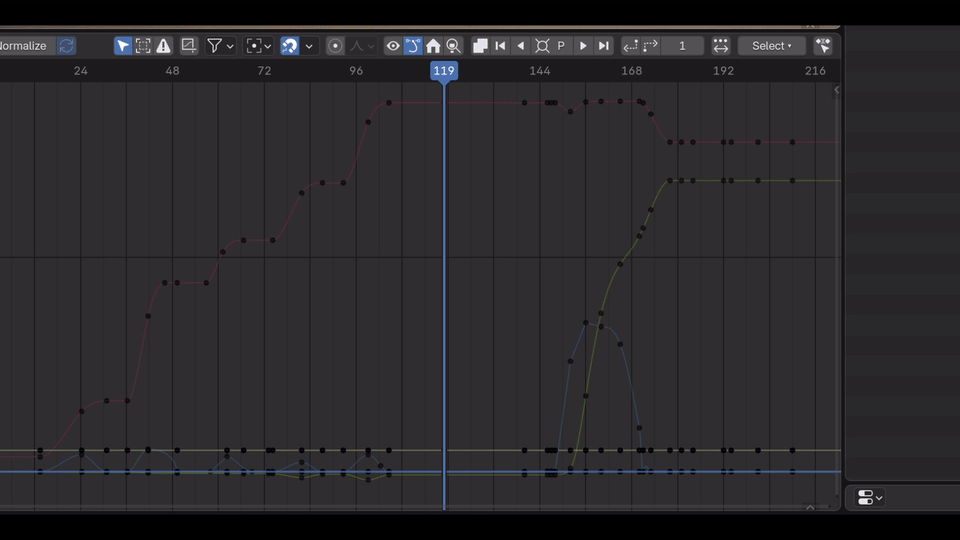Open the pivot point dropdown
The height and width of the screenshot is (540, 960).
tap(258, 46)
